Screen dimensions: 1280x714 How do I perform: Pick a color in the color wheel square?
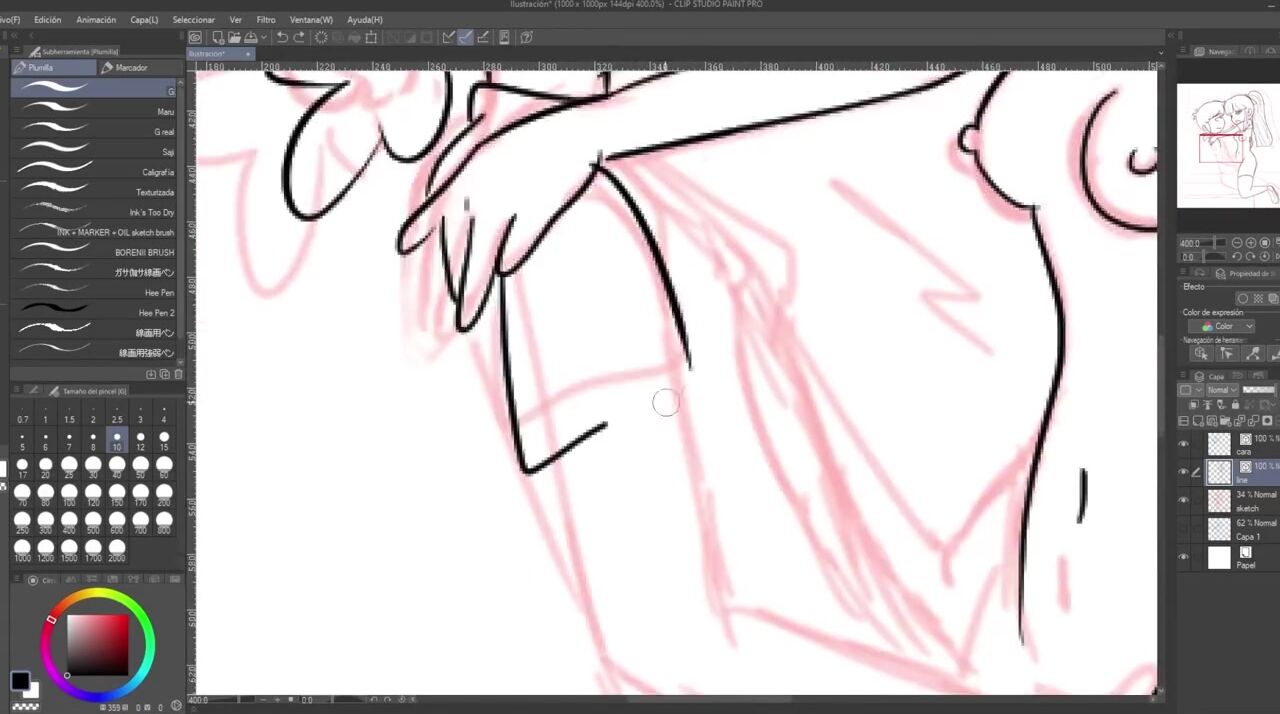point(97,645)
